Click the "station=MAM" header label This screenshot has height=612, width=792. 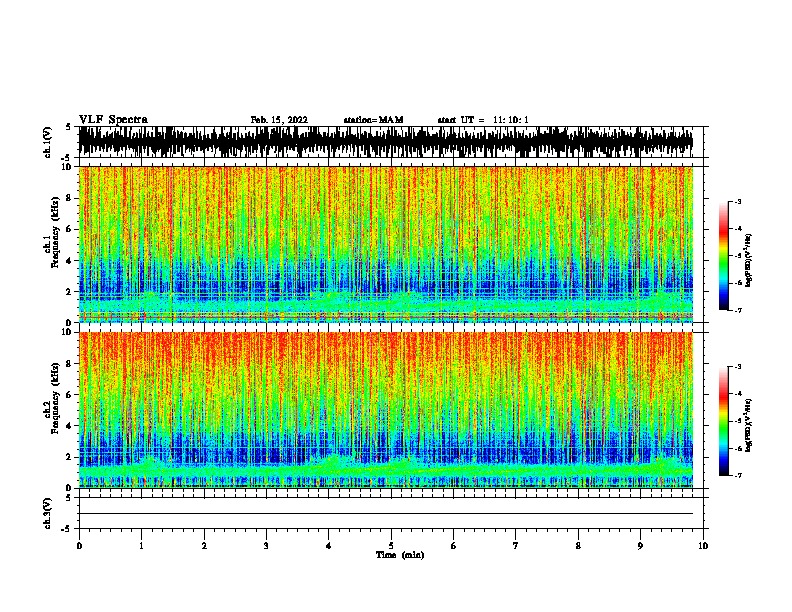point(373,120)
